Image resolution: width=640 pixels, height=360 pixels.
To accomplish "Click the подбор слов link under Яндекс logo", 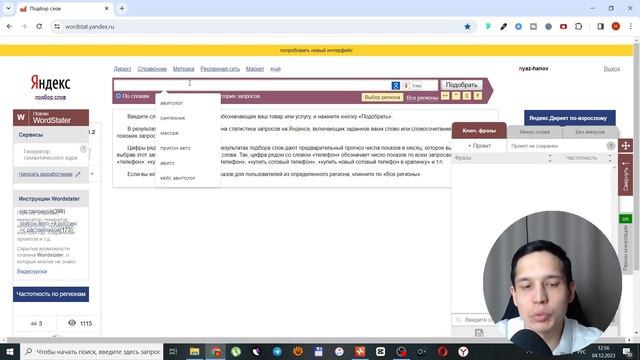I will [x=51, y=97].
